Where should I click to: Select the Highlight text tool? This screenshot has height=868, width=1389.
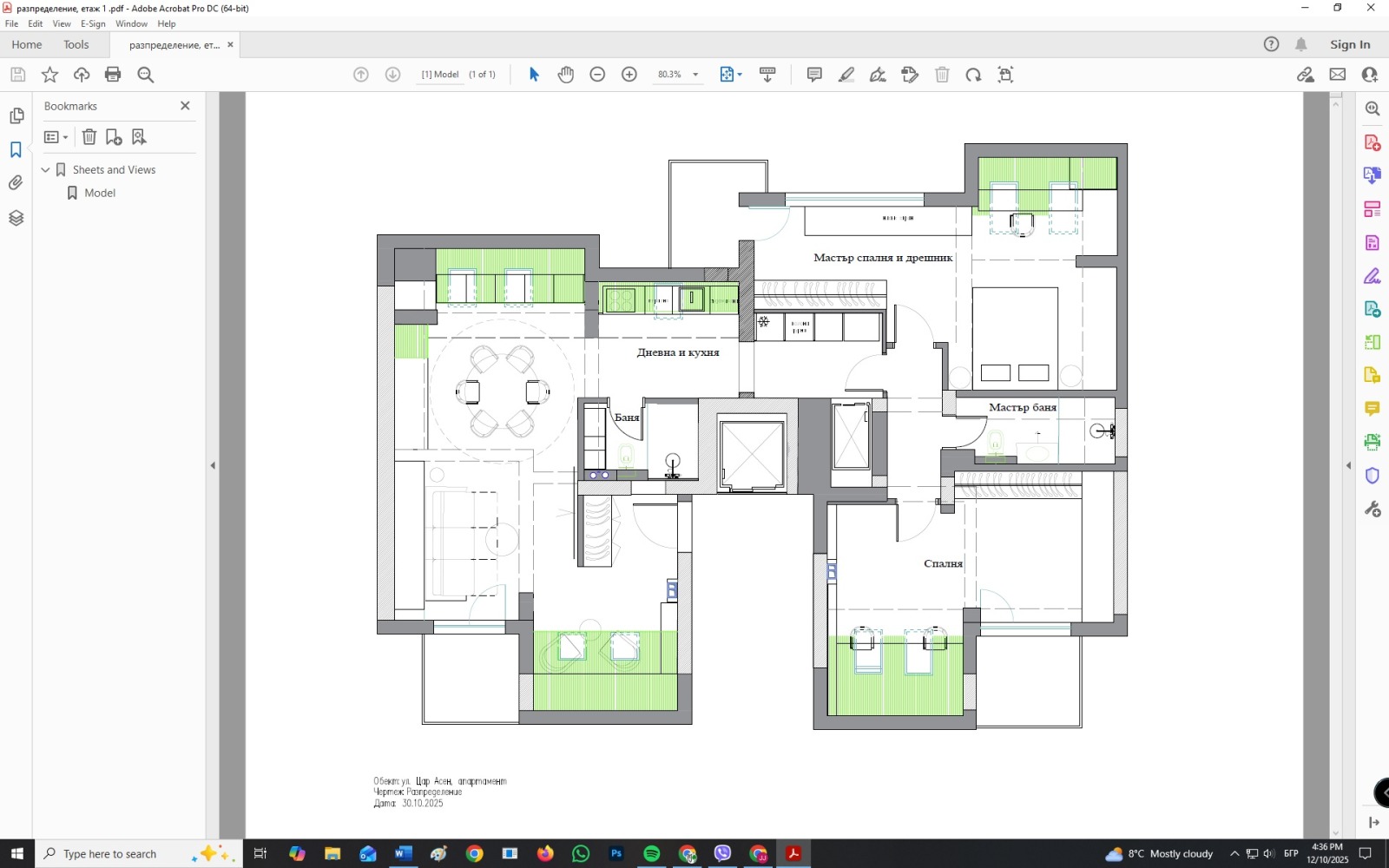pos(846,75)
